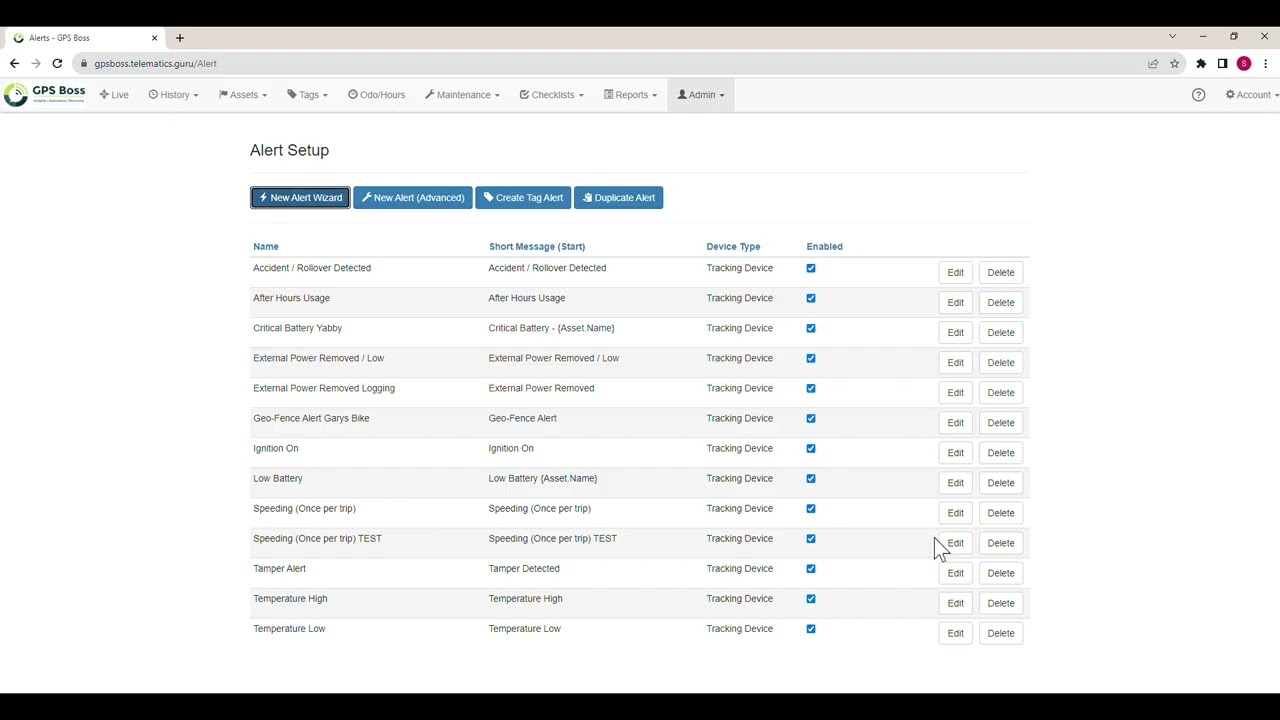Viewport: 1280px width, 720px height.
Task: Toggle External Power Removed Logging checkbox
Action: 811,388
